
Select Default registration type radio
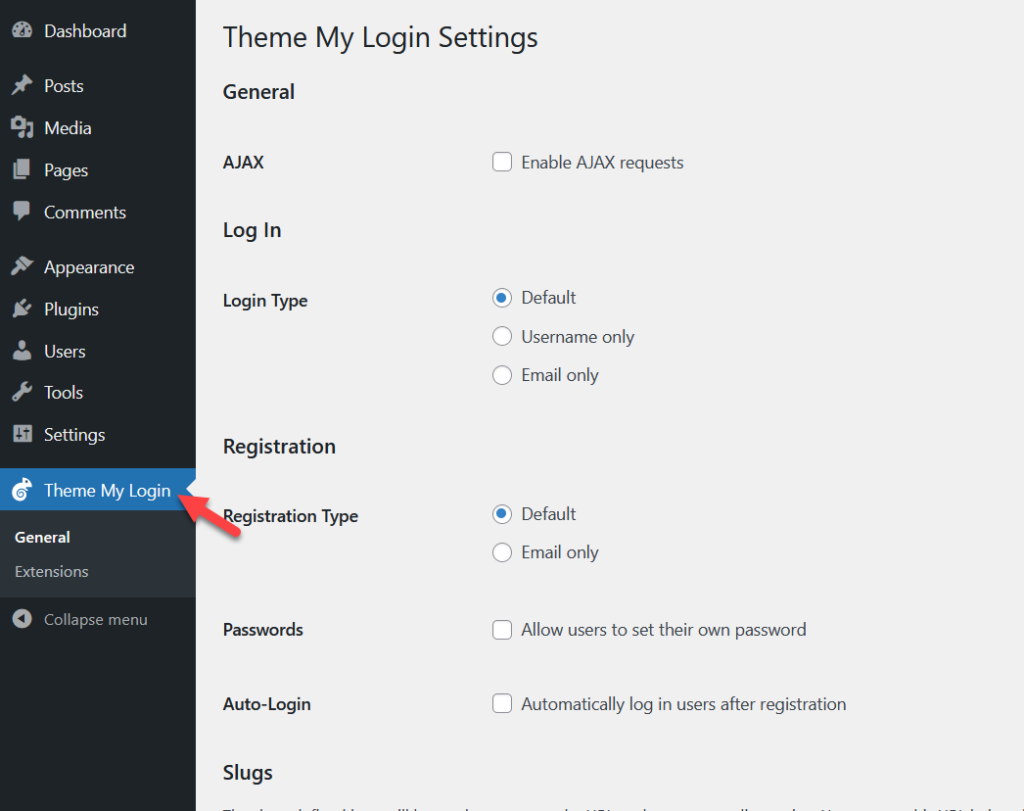click(x=502, y=514)
